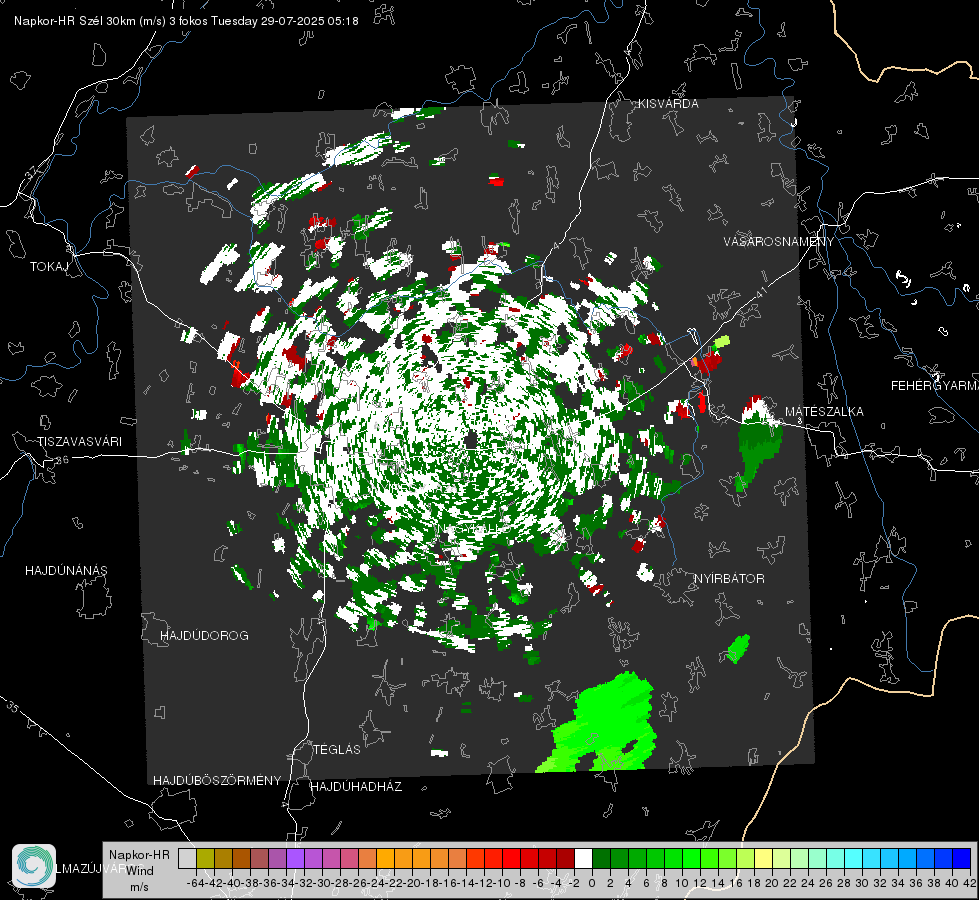Click the Napkor-HR Wind m/s legend label
The width and height of the screenshot is (979, 900).
[x=139, y=871]
